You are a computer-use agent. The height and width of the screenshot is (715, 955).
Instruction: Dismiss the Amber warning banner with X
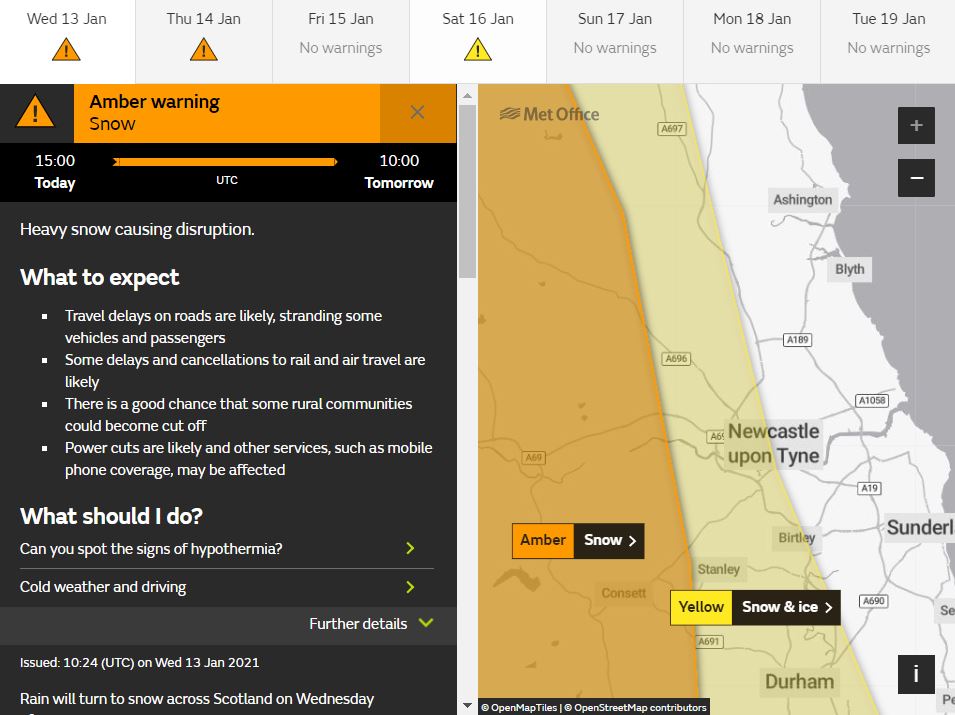click(x=418, y=113)
